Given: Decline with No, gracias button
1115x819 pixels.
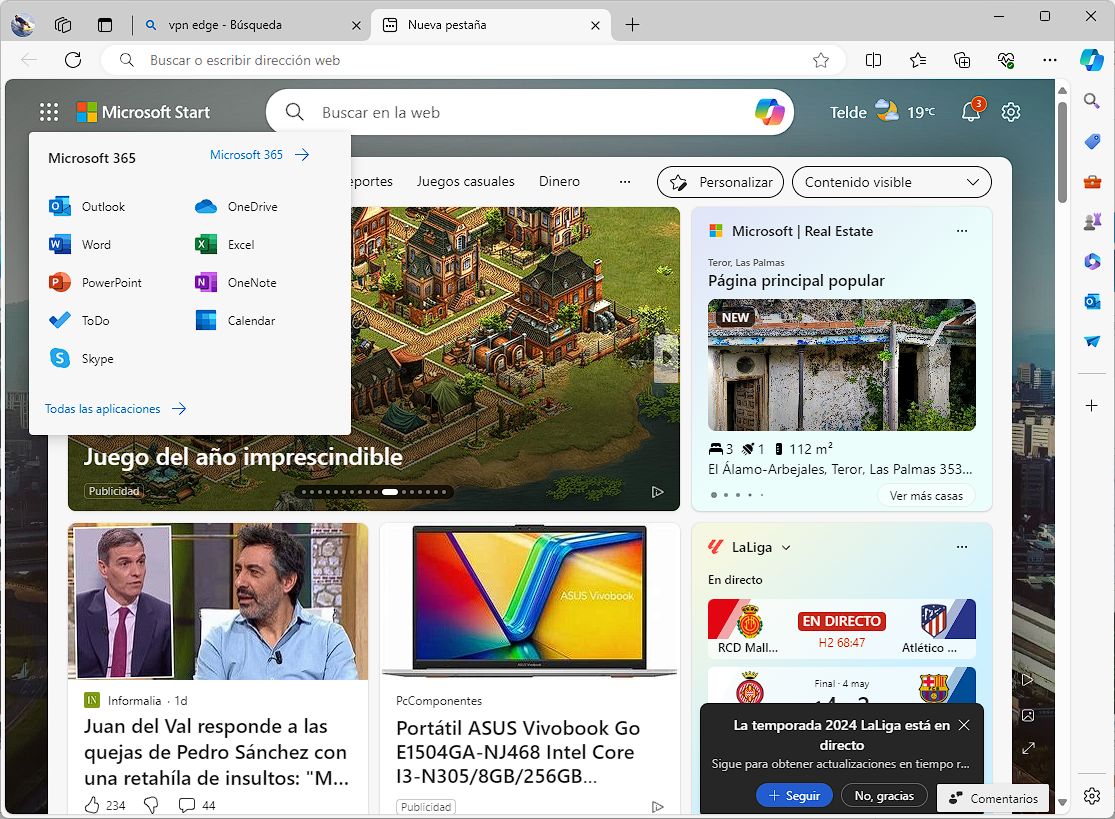Looking at the screenshot, I should [x=884, y=796].
